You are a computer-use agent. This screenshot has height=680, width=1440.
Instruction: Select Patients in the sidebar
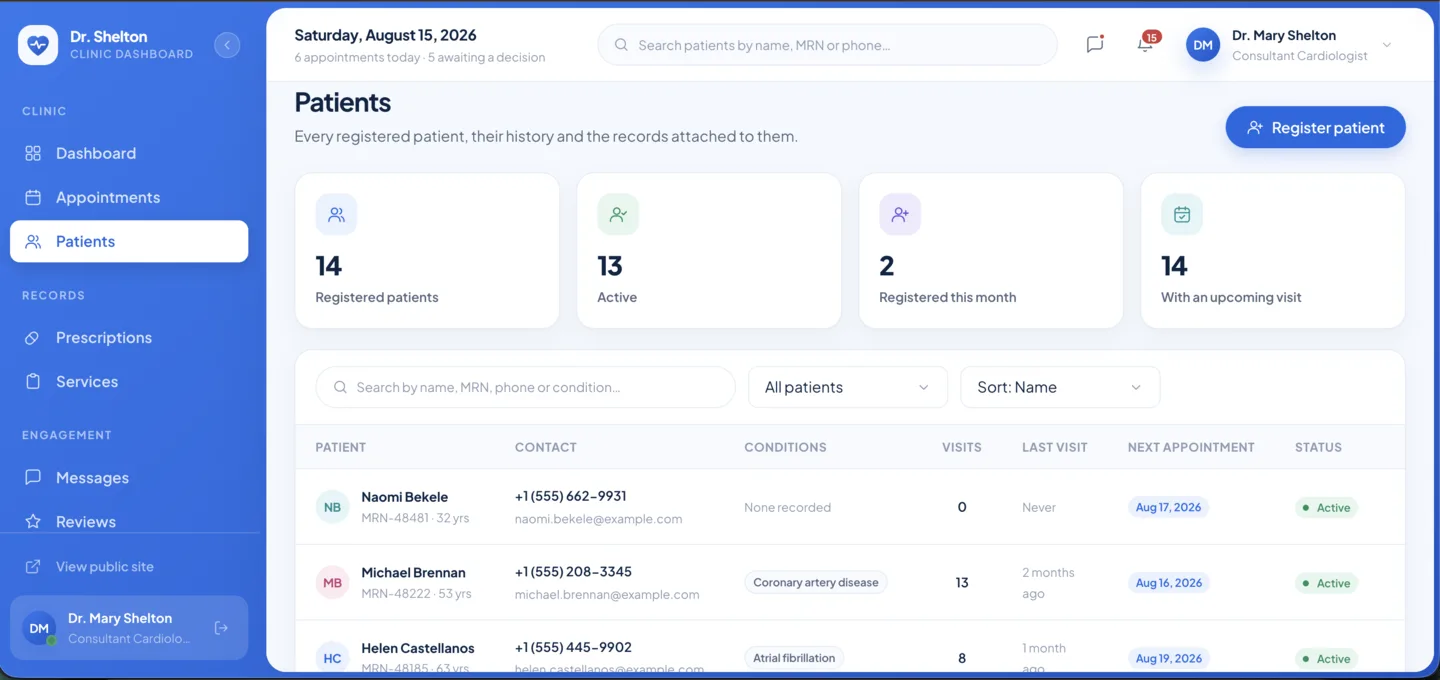tap(129, 241)
